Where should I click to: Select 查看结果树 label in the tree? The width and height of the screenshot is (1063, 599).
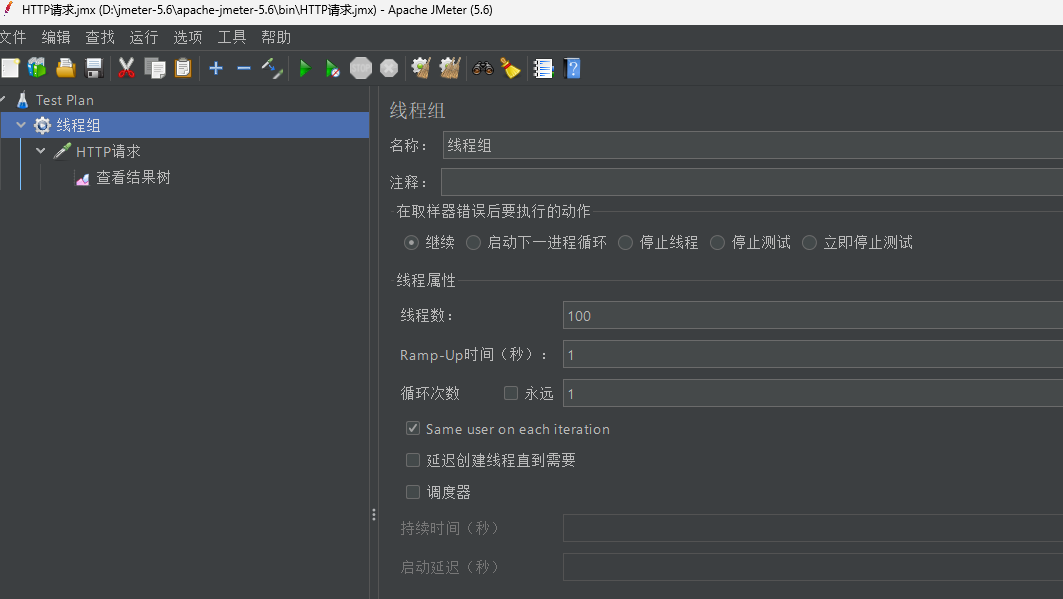[x=133, y=178]
